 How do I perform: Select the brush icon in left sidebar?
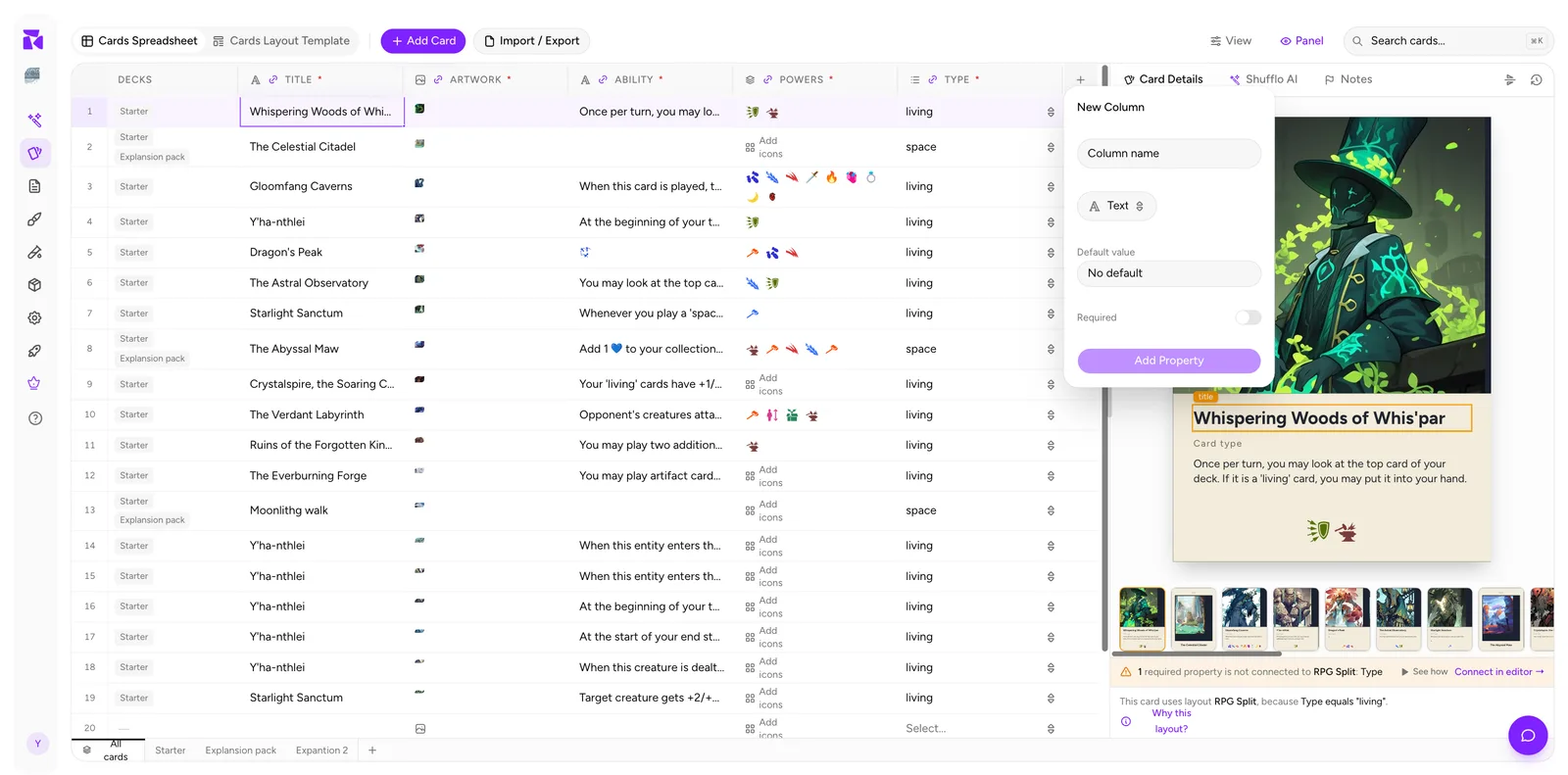pos(34,219)
